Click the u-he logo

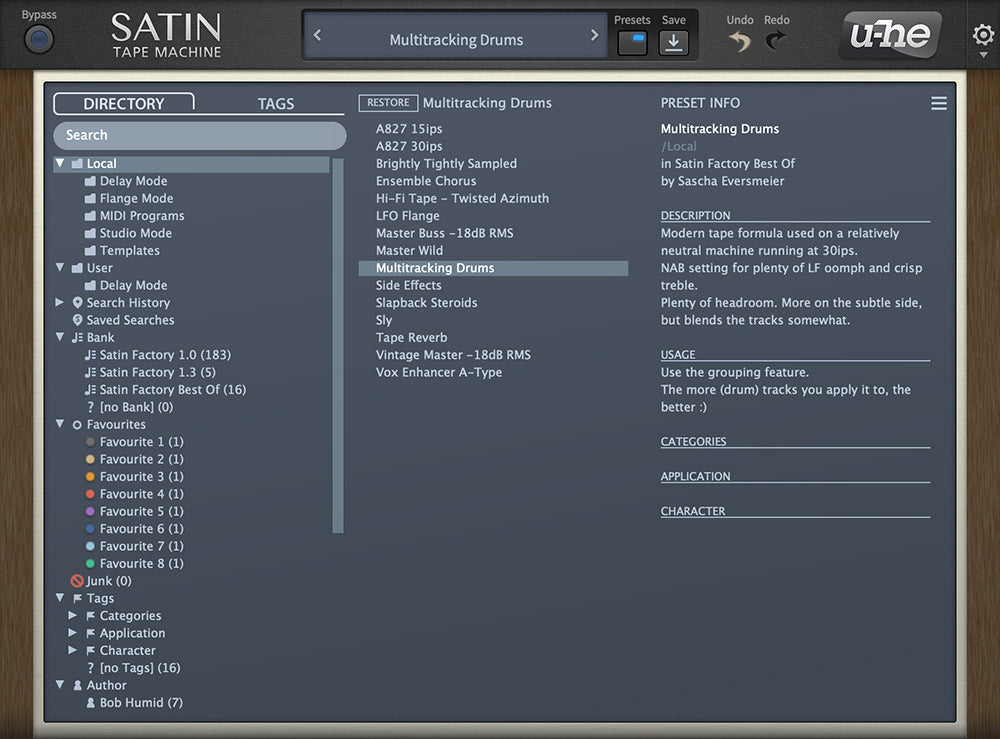coord(890,34)
